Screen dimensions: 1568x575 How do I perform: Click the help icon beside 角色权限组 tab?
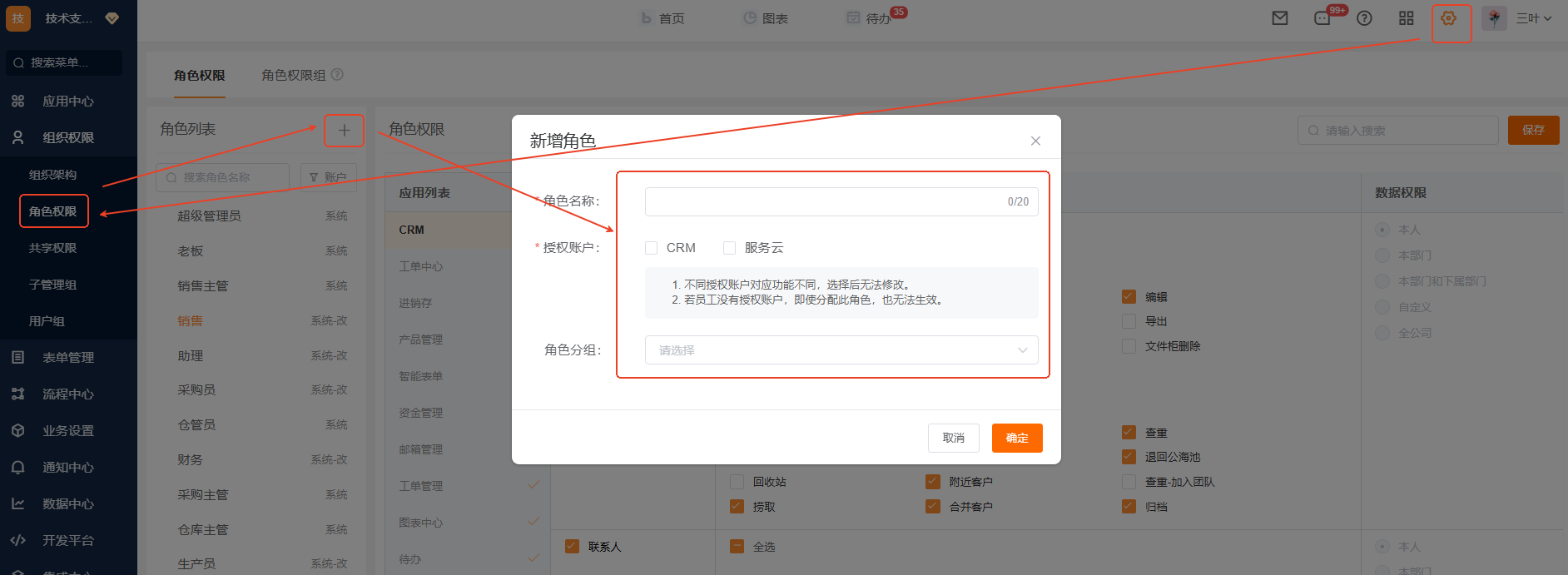[x=337, y=75]
